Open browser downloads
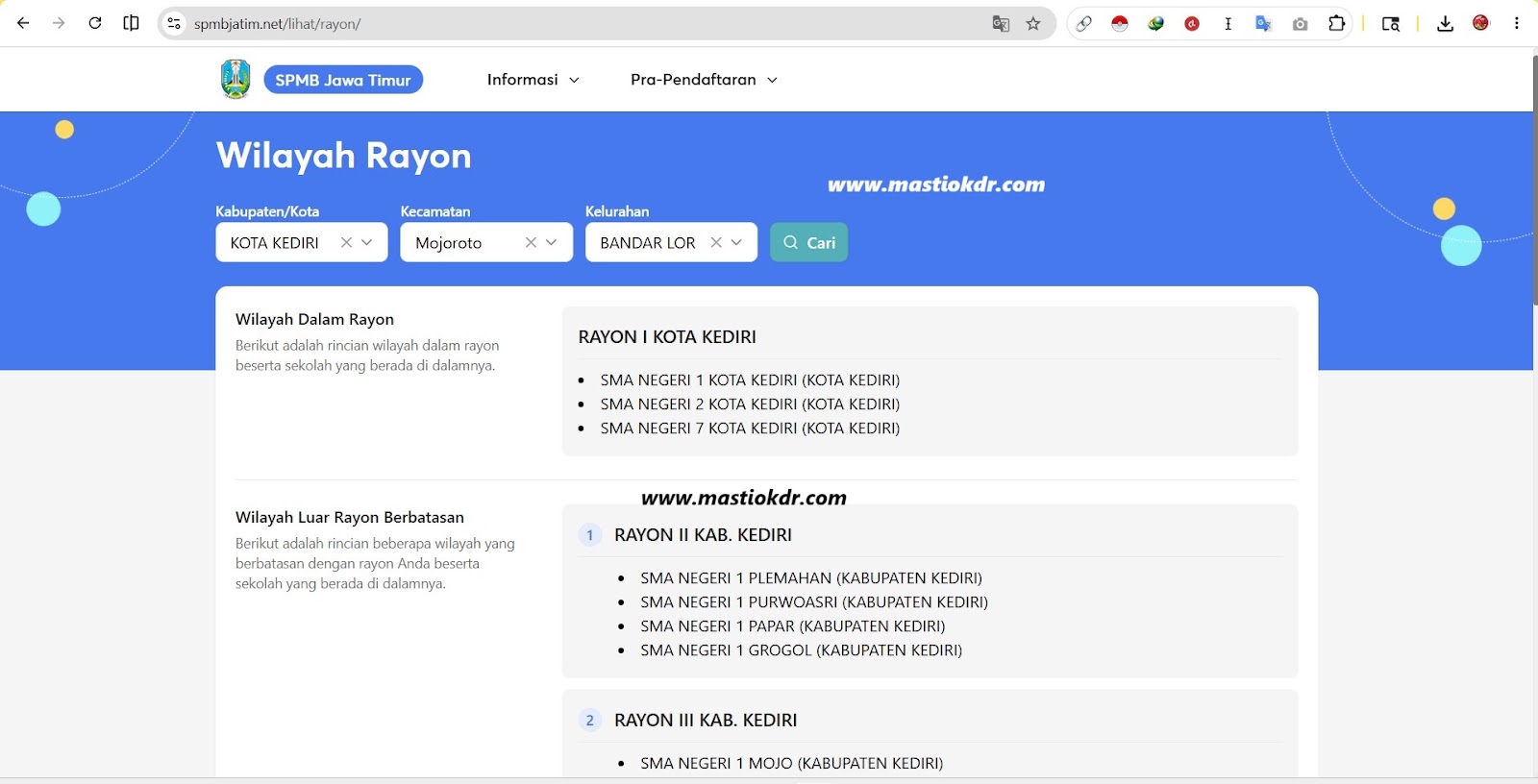 pyautogui.click(x=1445, y=24)
